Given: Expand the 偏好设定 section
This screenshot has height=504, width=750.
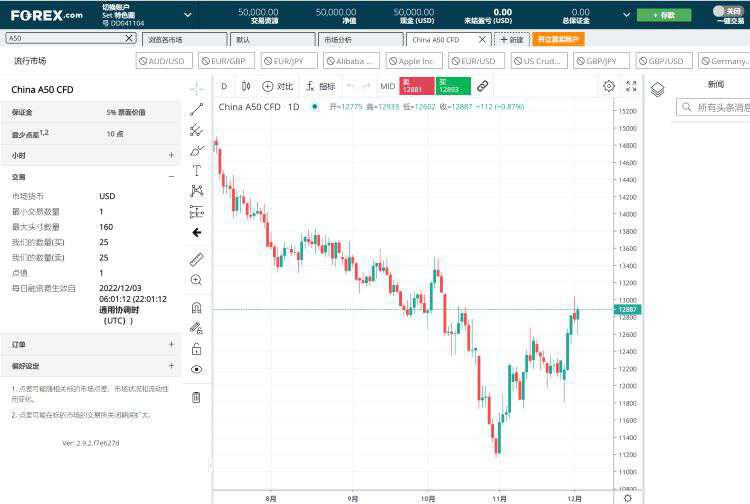Looking at the screenshot, I should click(x=171, y=366).
